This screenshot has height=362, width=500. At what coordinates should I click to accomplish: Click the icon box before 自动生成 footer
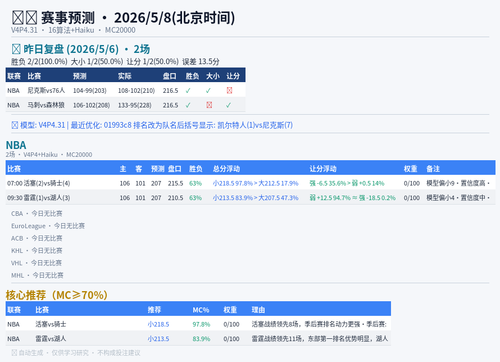coord(14,353)
